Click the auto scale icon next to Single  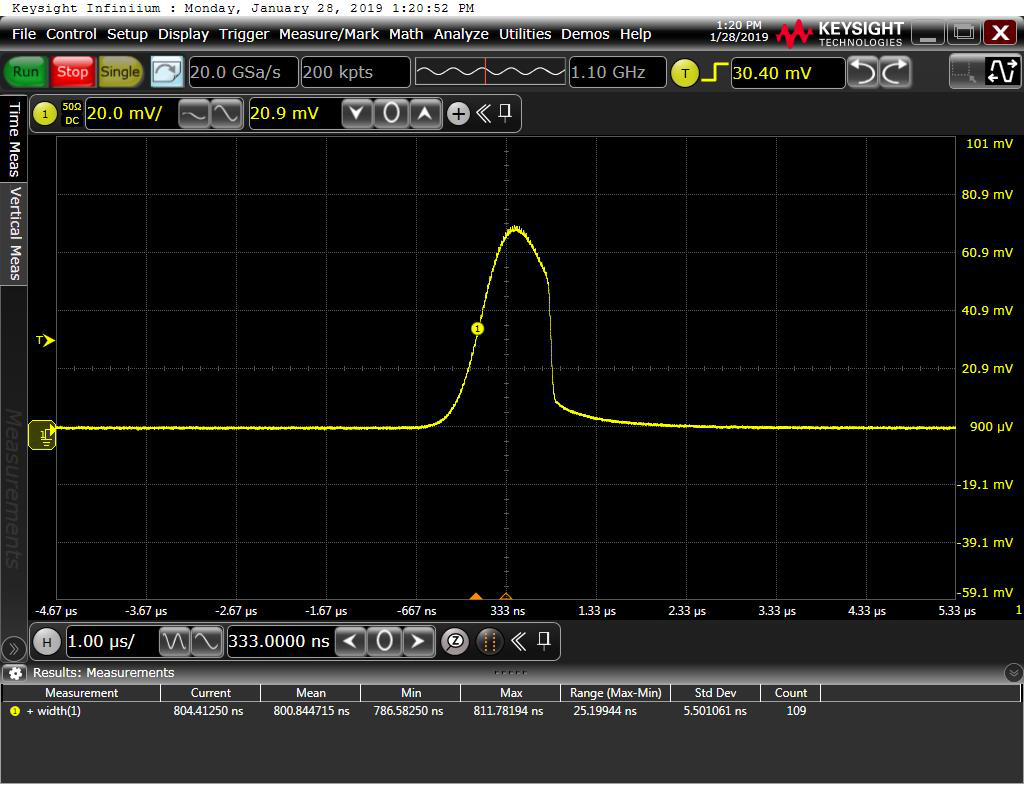[x=167, y=72]
